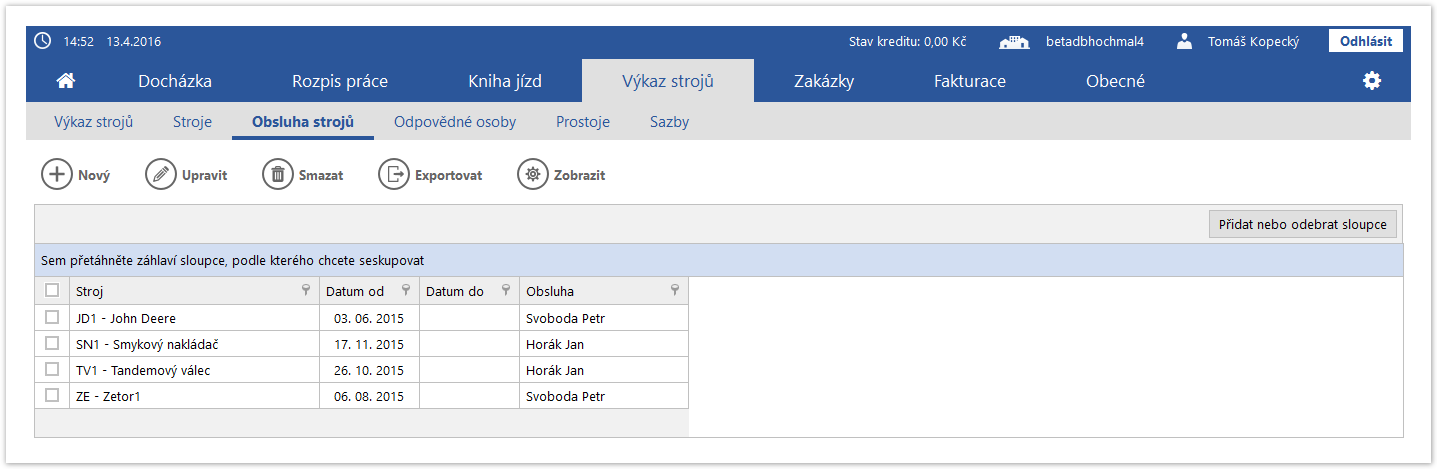Image resolution: width=1437 pixels, height=469 pixels.
Task: Open the Rozpis práce main menu
Action: (x=340, y=81)
